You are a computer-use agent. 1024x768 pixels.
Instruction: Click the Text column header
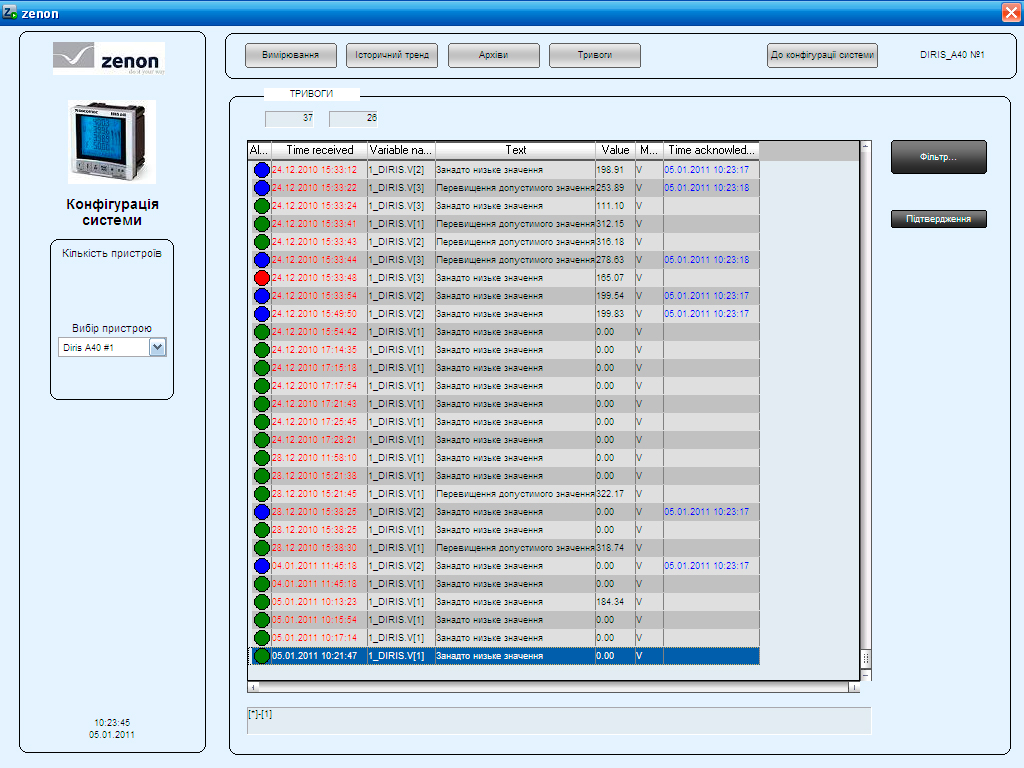click(515, 150)
